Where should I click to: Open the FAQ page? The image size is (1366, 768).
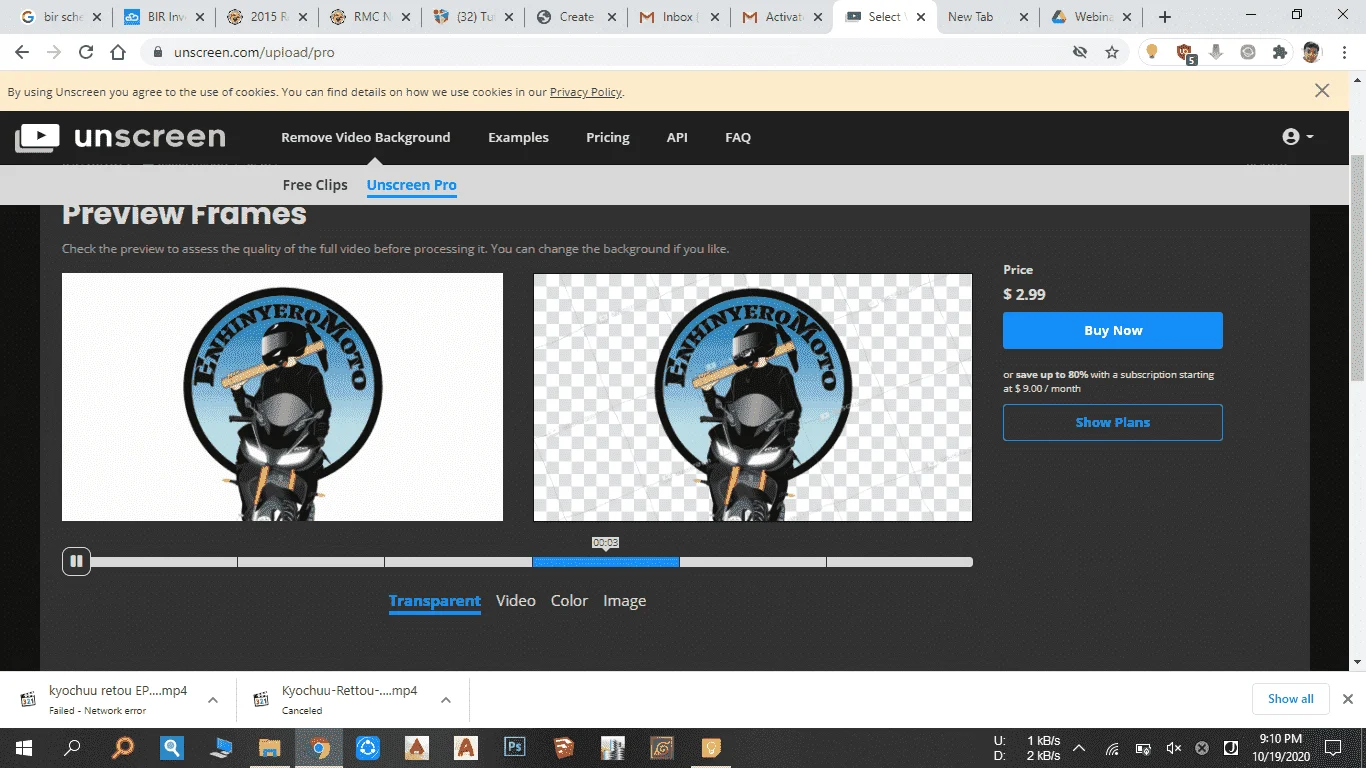point(738,137)
